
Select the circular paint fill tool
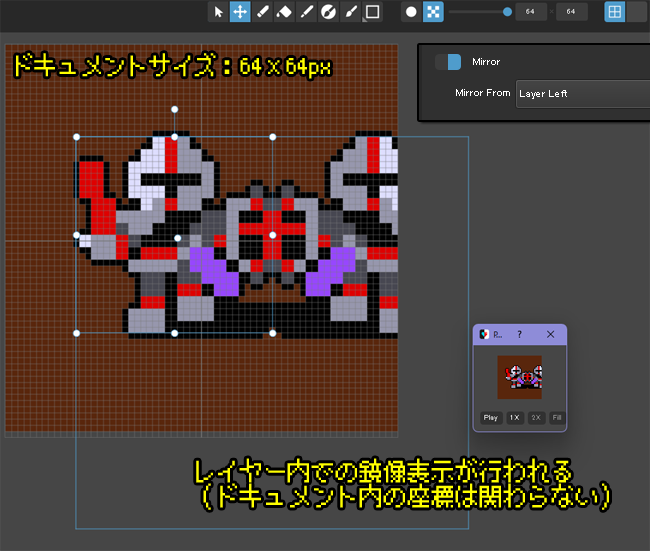pyautogui.click(x=328, y=12)
